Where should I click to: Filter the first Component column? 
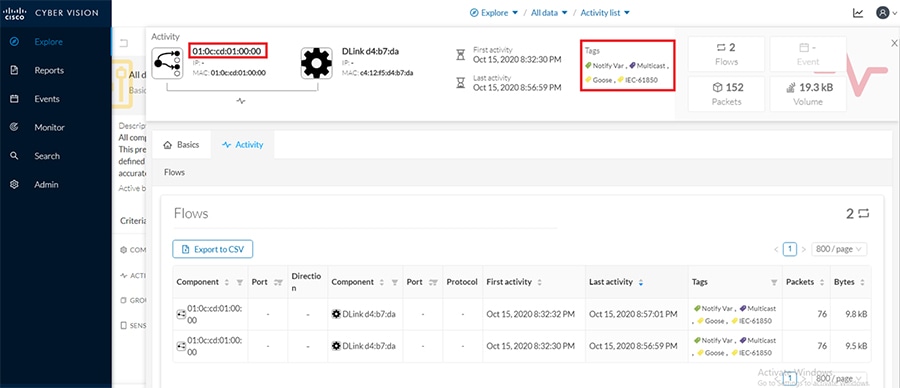tap(240, 282)
